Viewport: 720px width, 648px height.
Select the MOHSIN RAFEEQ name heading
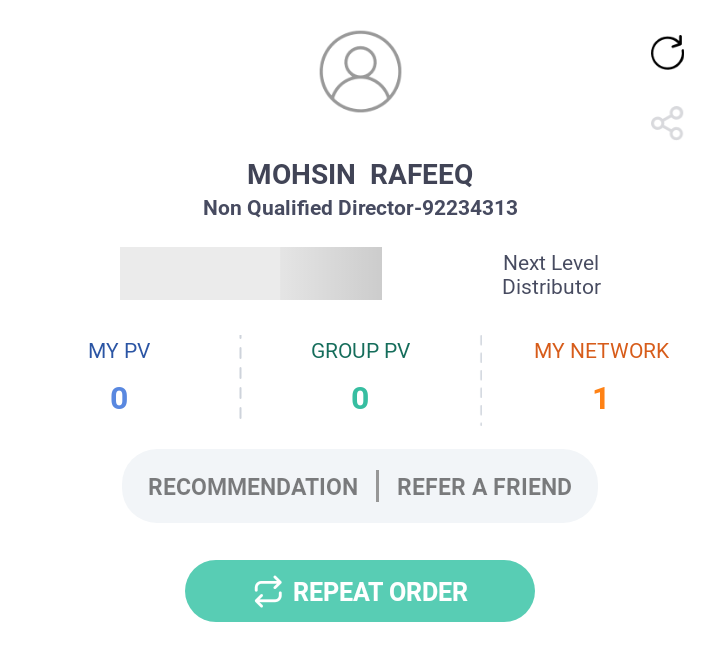pyautogui.click(x=360, y=175)
